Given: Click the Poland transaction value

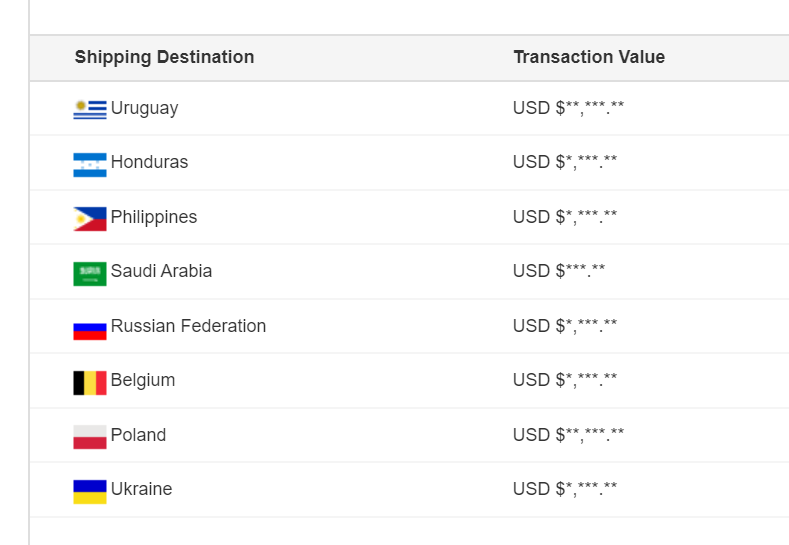Looking at the screenshot, I should [568, 435].
